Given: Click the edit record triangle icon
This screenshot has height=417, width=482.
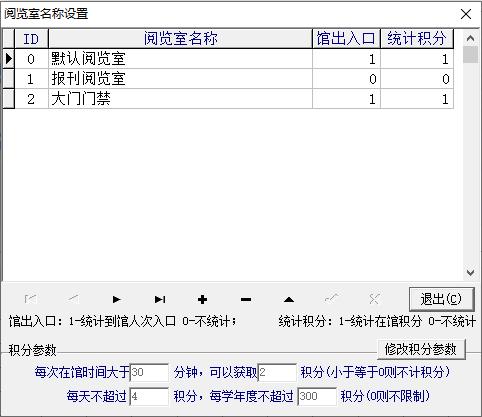Looking at the screenshot, I should click(289, 299).
